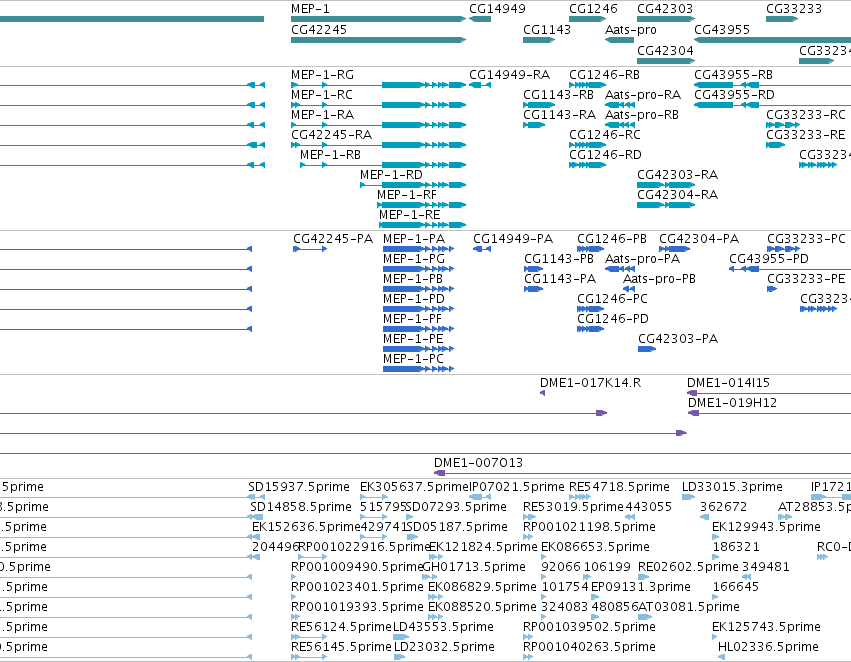Click transcript Aats-pro-RA

tap(643, 95)
